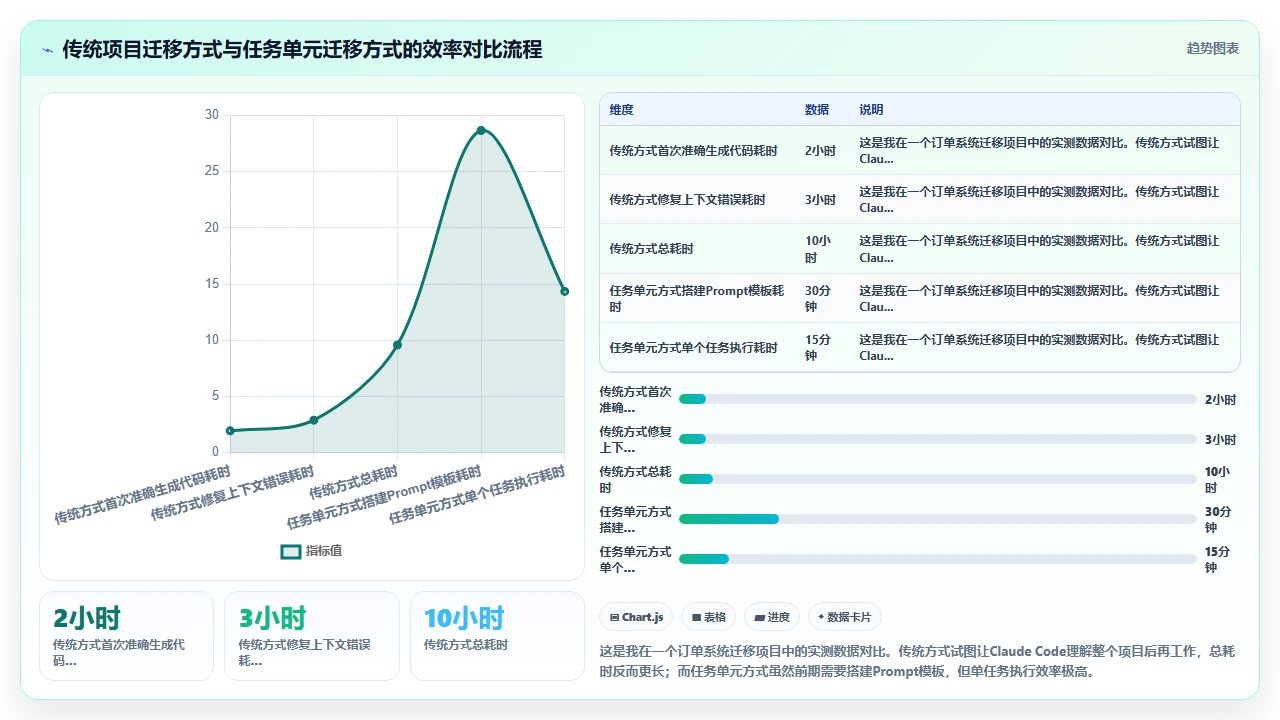Click the 趋势图表 label in header

[1213, 48]
